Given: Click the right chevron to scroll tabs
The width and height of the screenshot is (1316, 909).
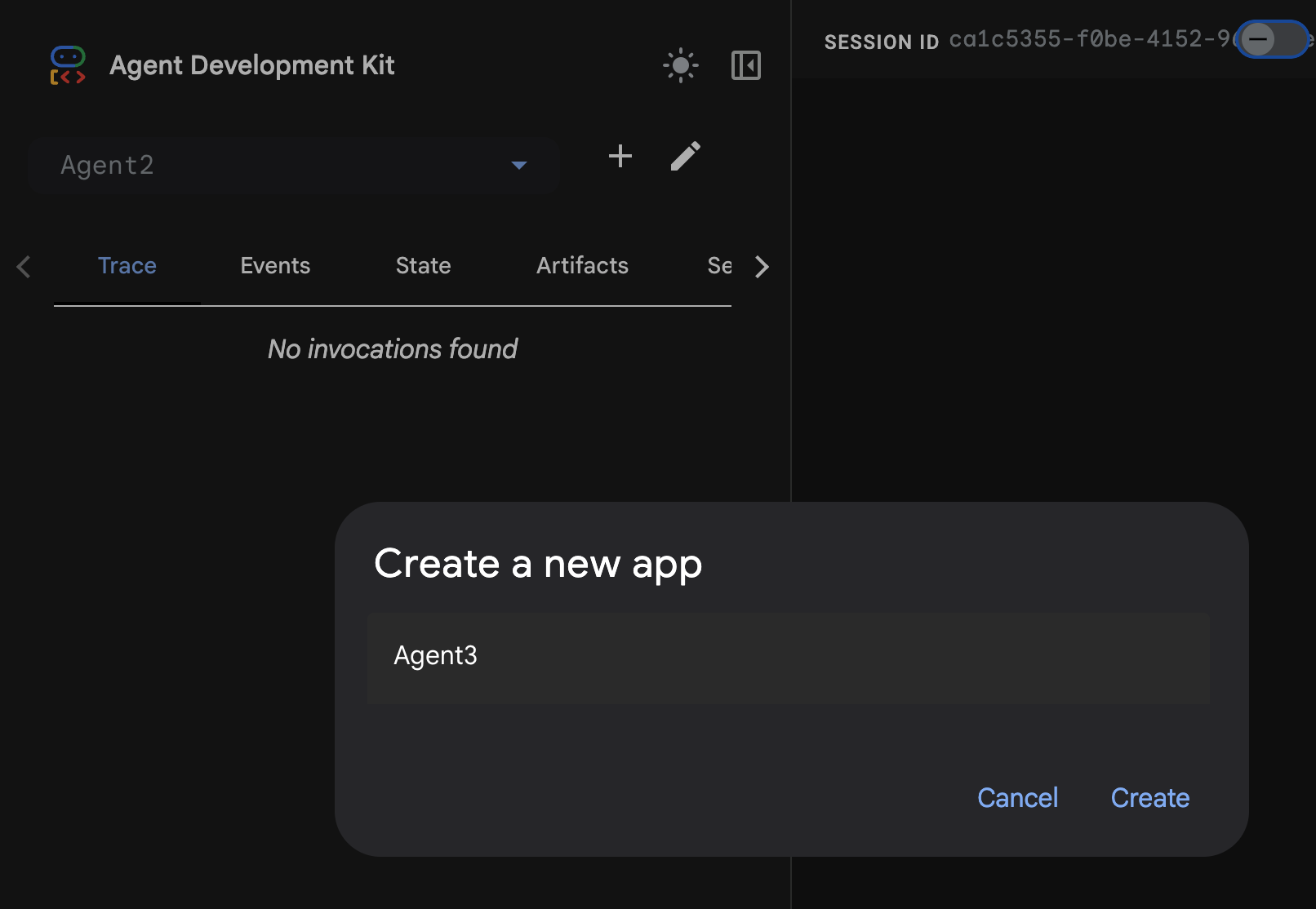Looking at the screenshot, I should pyautogui.click(x=762, y=266).
